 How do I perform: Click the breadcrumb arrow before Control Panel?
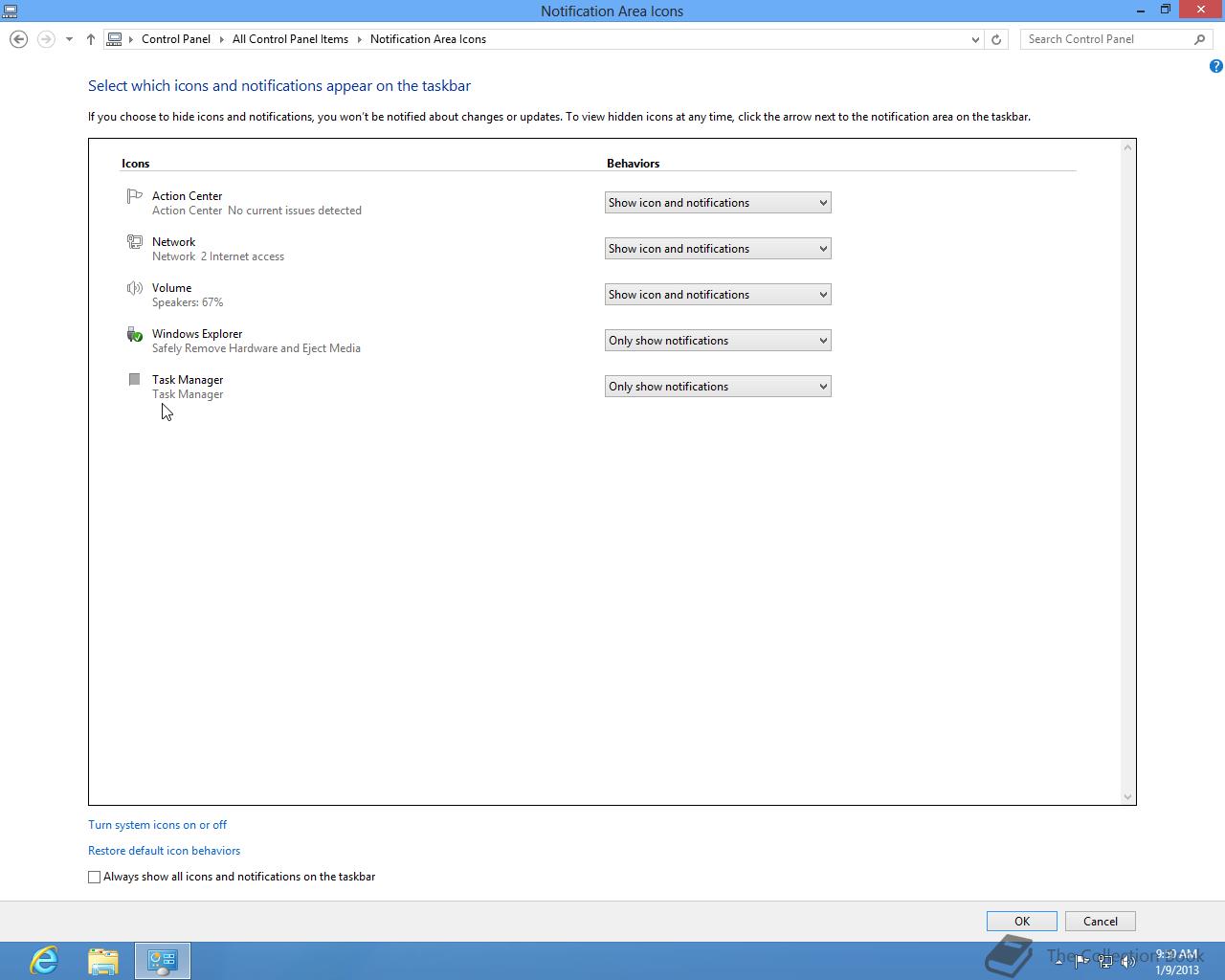[x=131, y=39]
